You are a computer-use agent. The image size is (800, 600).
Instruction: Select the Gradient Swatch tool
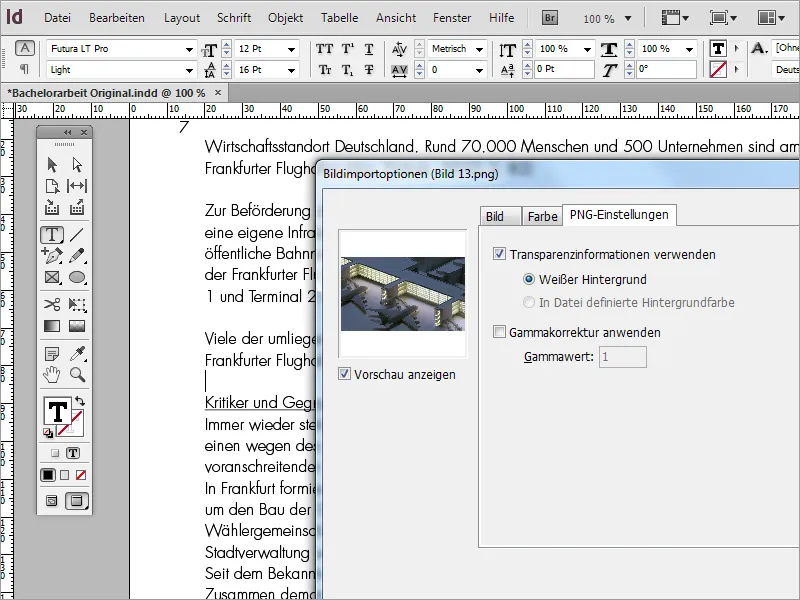tap(52, 326)
